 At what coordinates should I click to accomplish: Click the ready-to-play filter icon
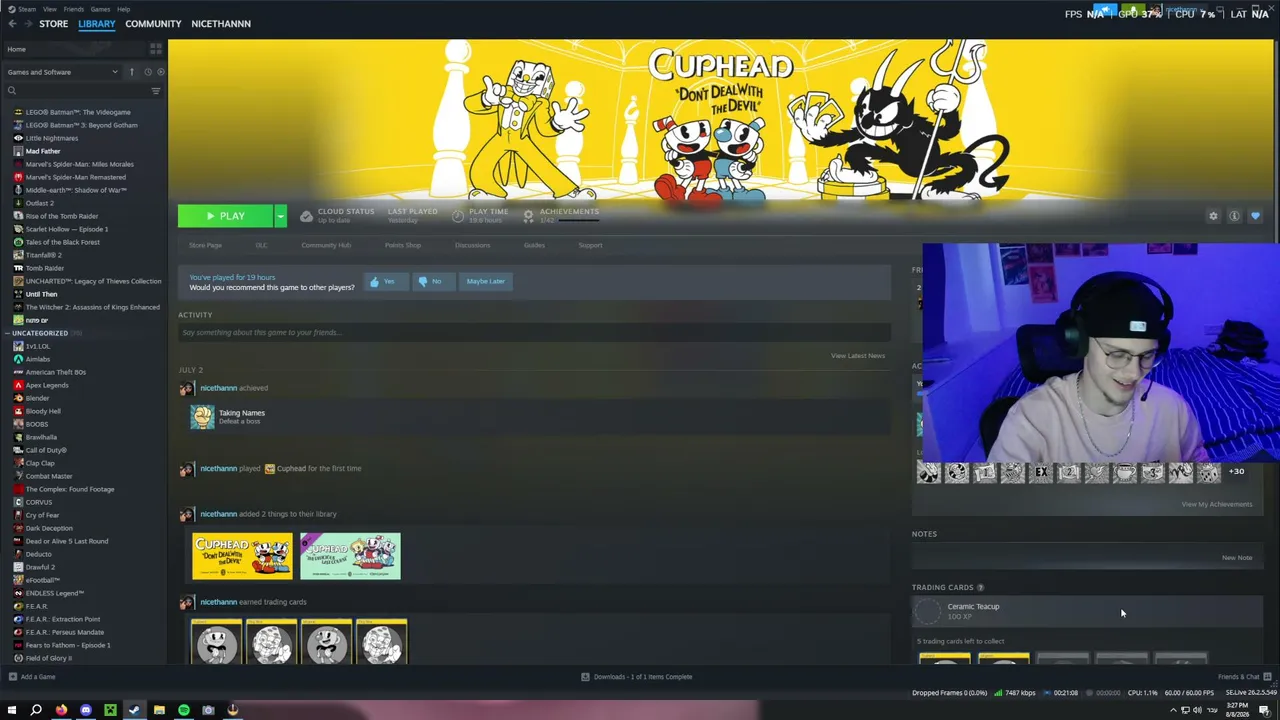(160, 72)
